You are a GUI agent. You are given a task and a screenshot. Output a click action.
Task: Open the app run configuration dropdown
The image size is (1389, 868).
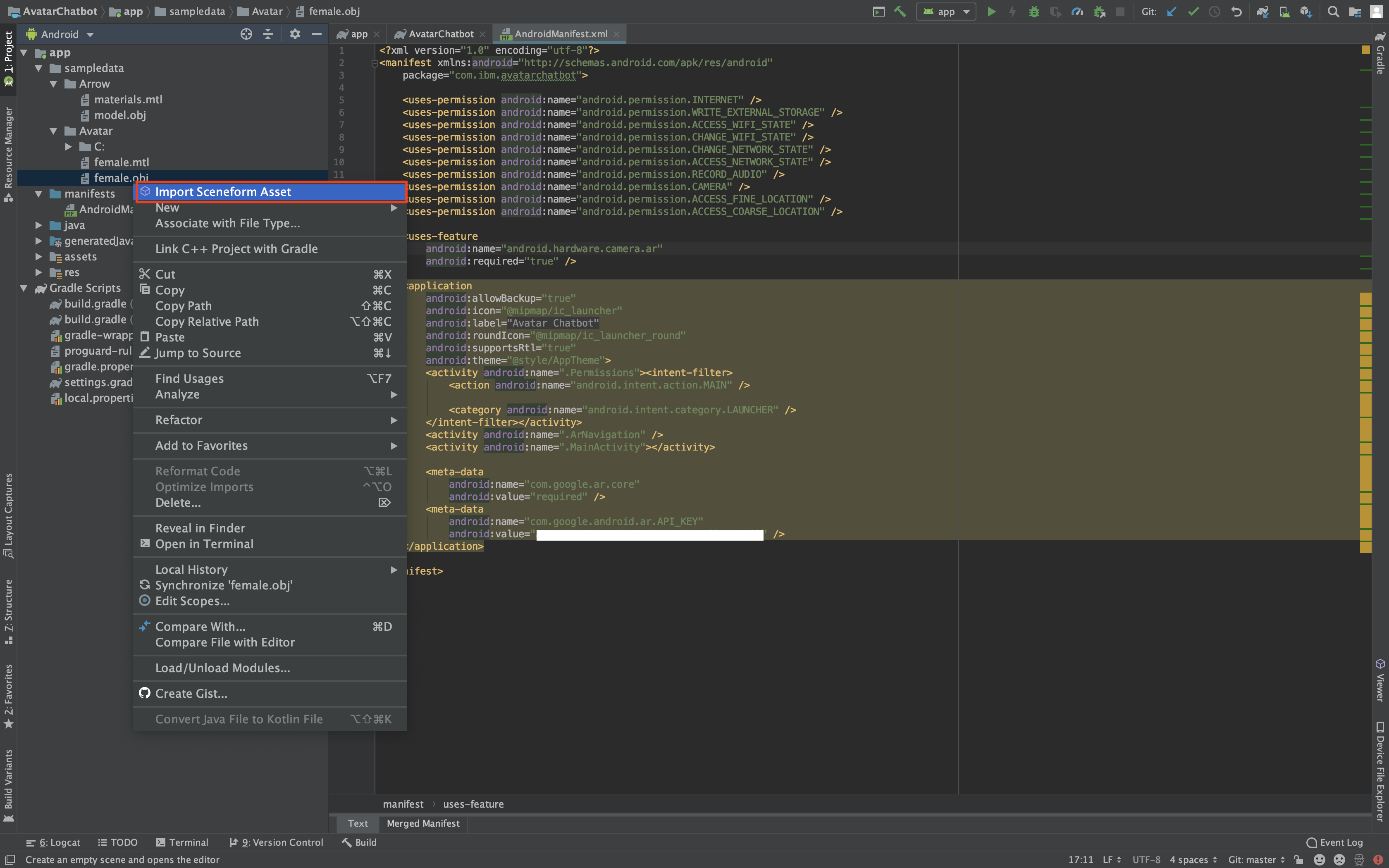[946, 12]
